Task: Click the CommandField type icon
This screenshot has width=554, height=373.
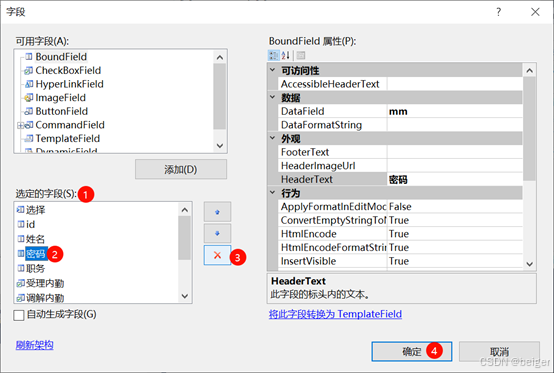Action: (x=29, y=125)
